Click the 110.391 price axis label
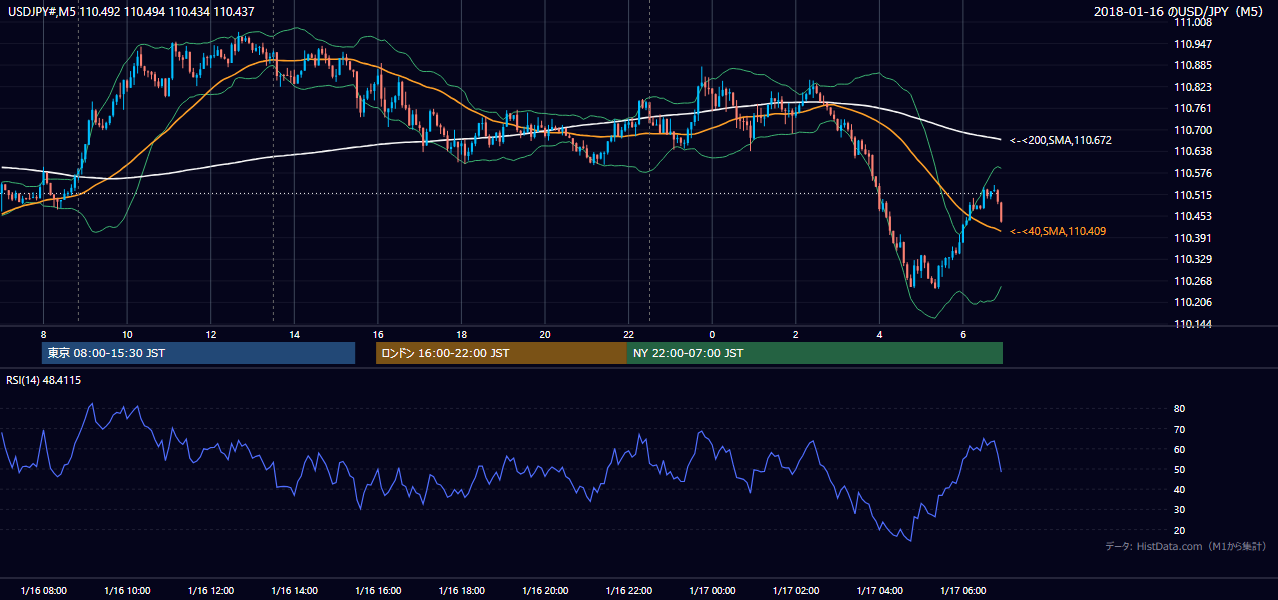 [x=1194, y=238]
